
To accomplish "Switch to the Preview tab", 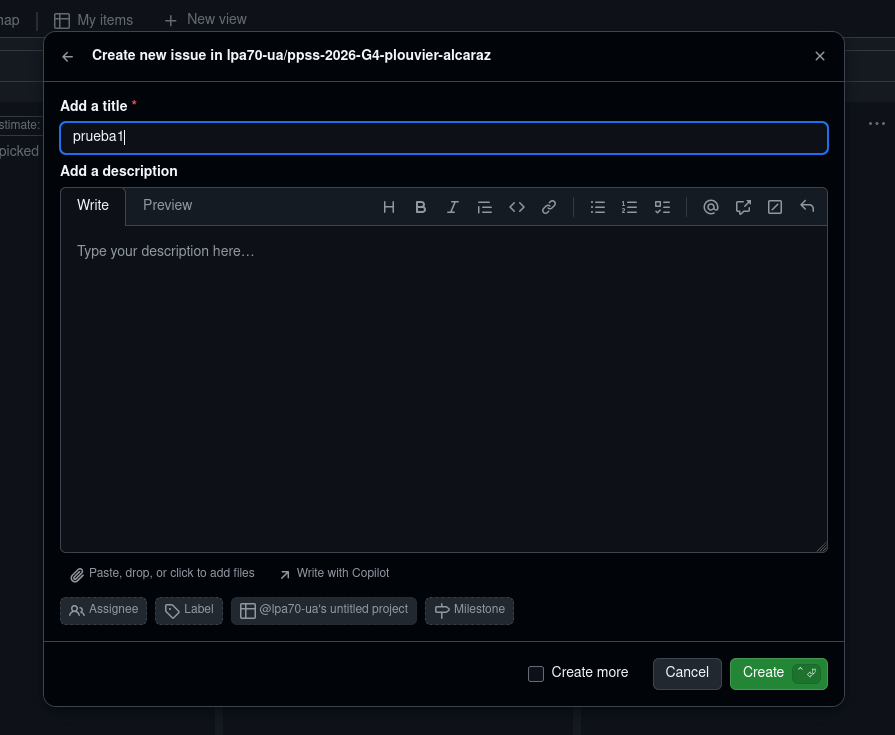I will tap(167, 205).
